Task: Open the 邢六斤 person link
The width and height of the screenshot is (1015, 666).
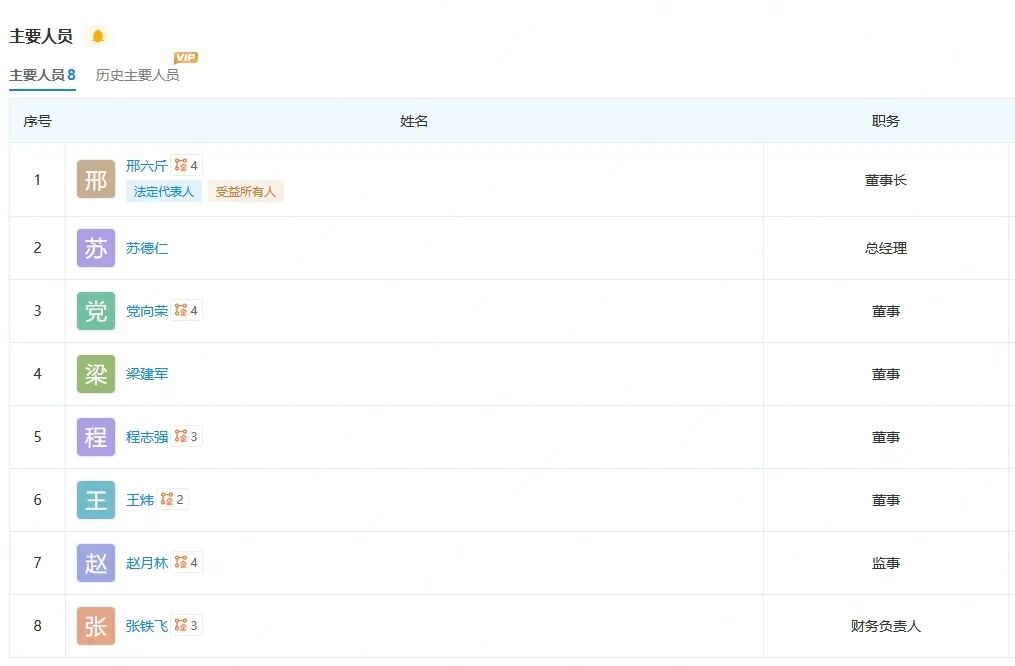Action: click(x=147, y=166)
